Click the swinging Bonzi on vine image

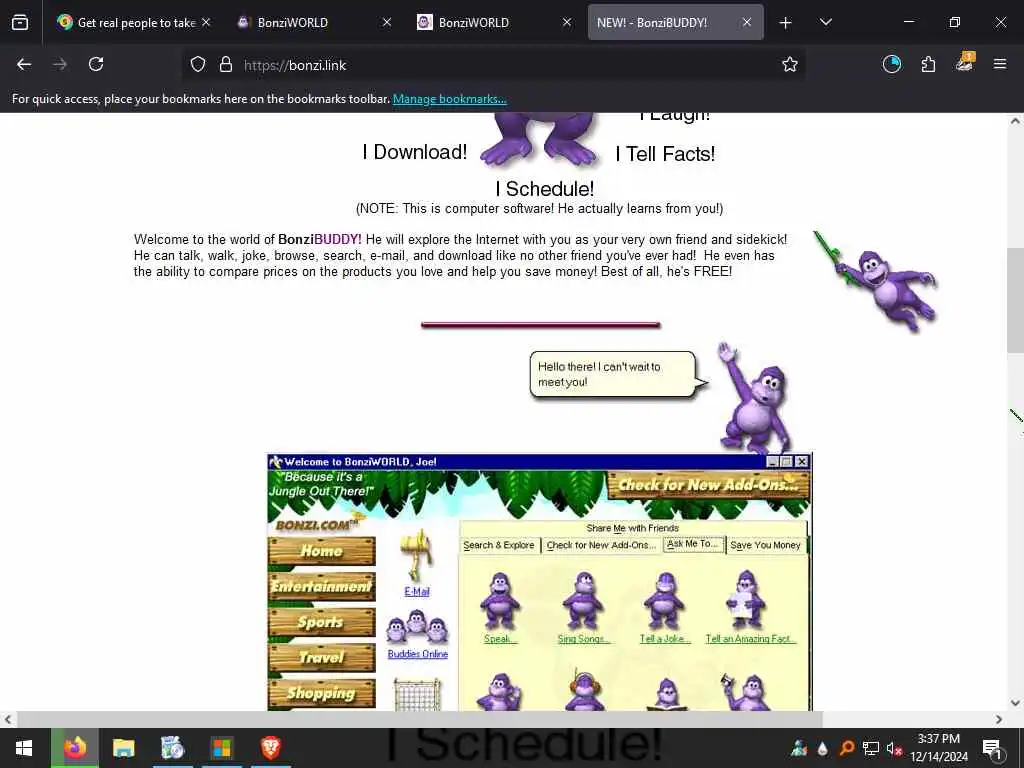[x=876, y=281]
